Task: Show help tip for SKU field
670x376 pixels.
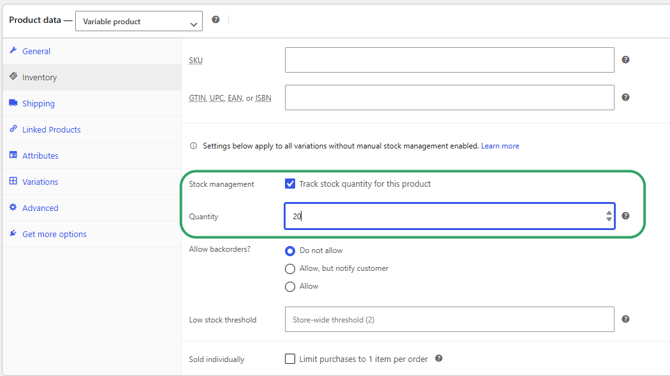Action: tap(626, 60)
